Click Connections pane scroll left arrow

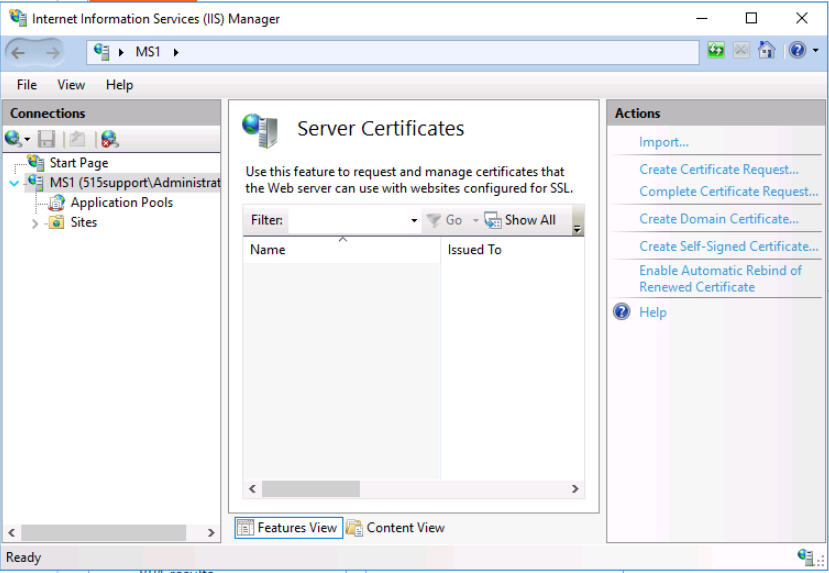(x=12, y=533)
